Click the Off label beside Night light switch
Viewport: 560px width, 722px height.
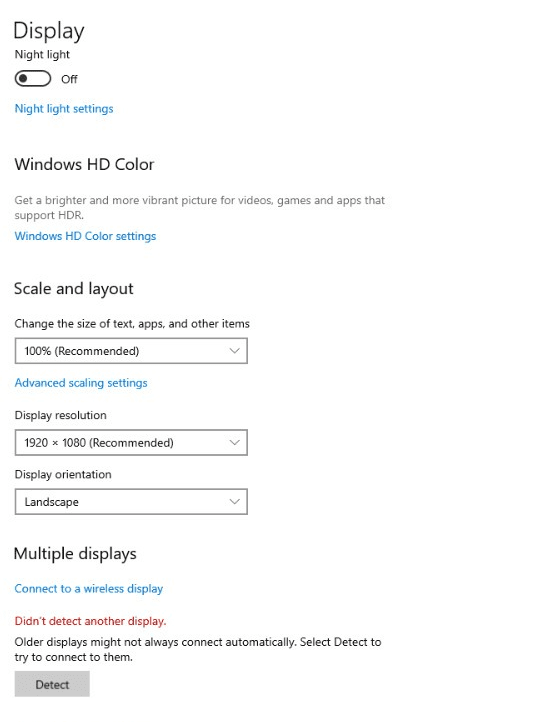coord(69,79)
